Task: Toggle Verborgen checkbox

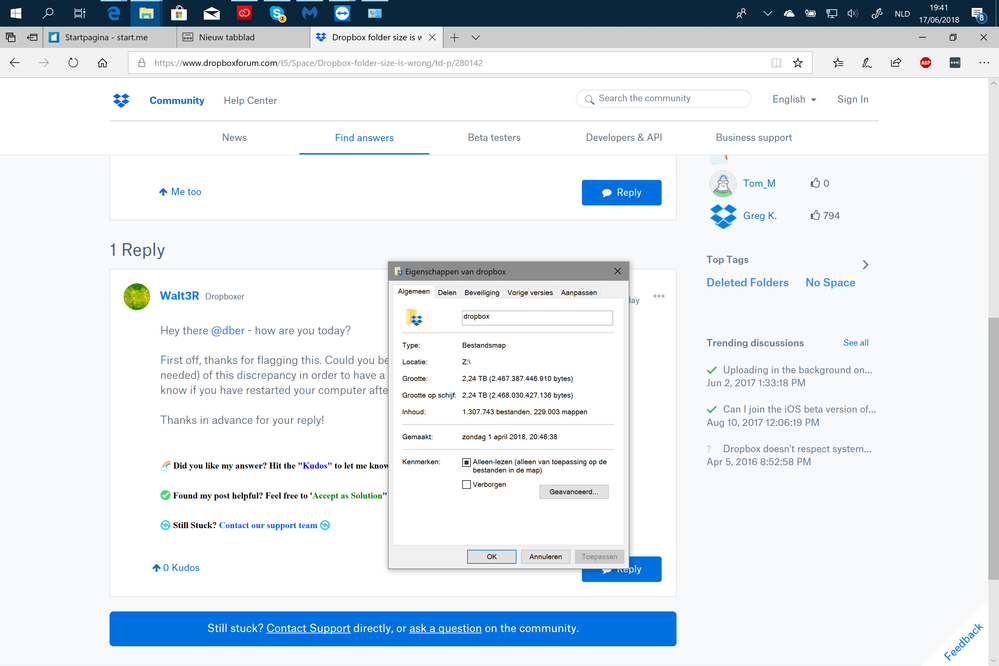Action: pyautogui.click(x=466, y=484)
